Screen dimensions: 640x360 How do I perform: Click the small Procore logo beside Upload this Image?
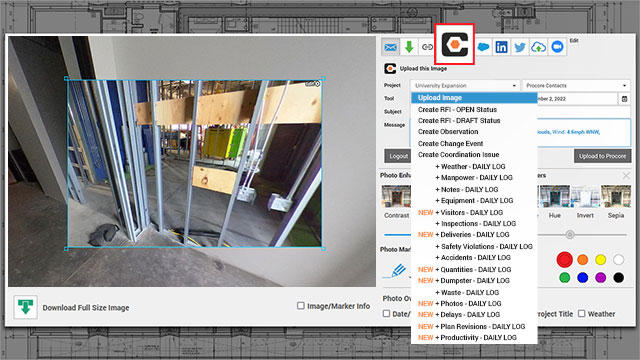[x=390, y=68]
